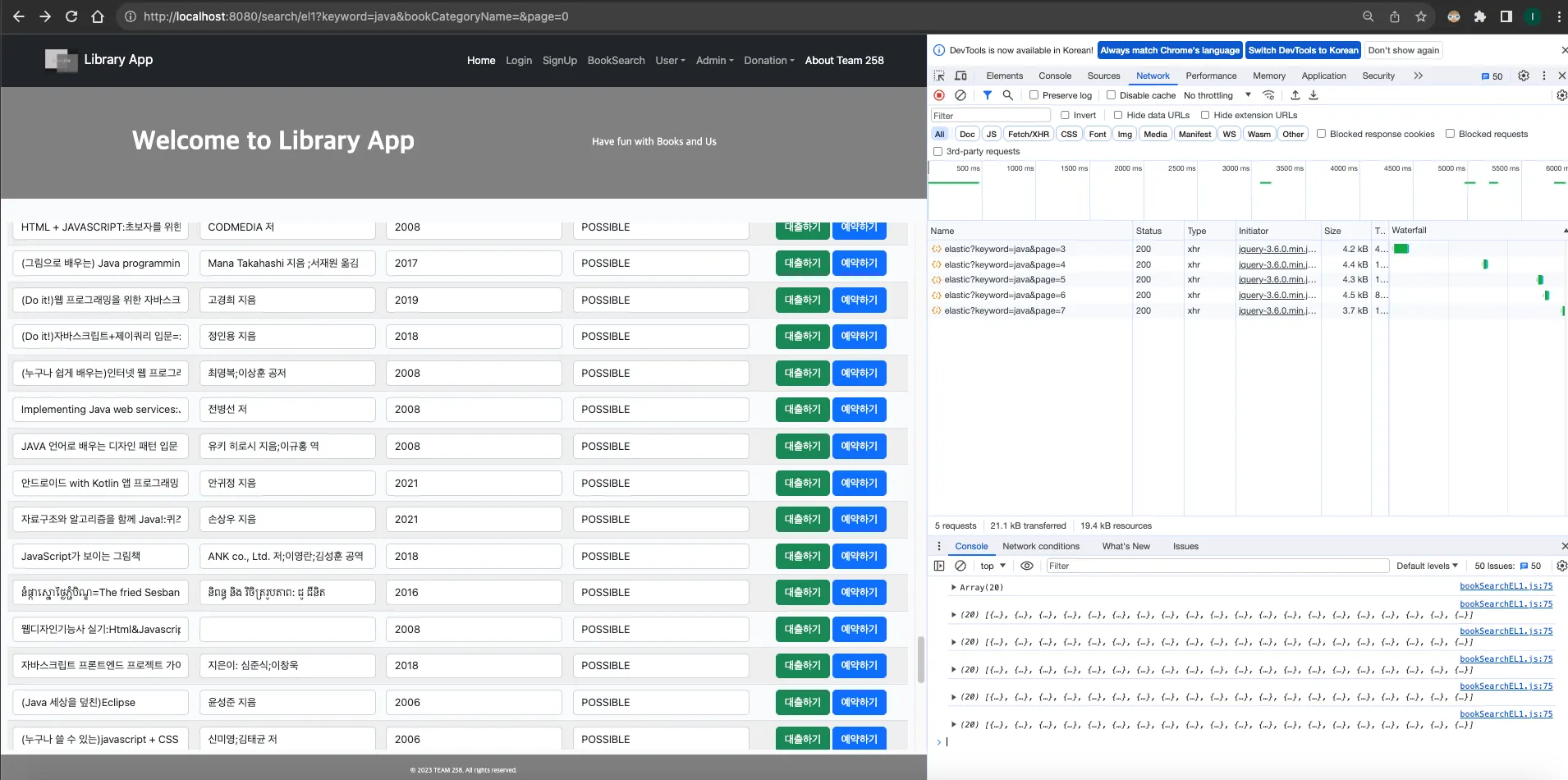
Task: Toggle the network filter funnel
Action: click(988, 95)
